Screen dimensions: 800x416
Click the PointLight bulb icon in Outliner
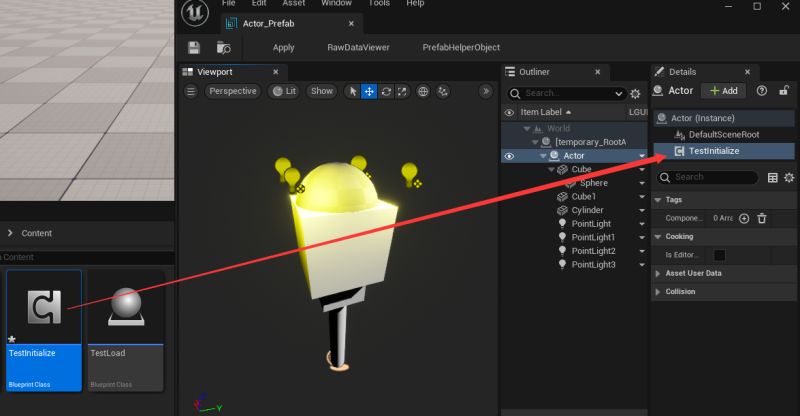click(x=562, y=224)
